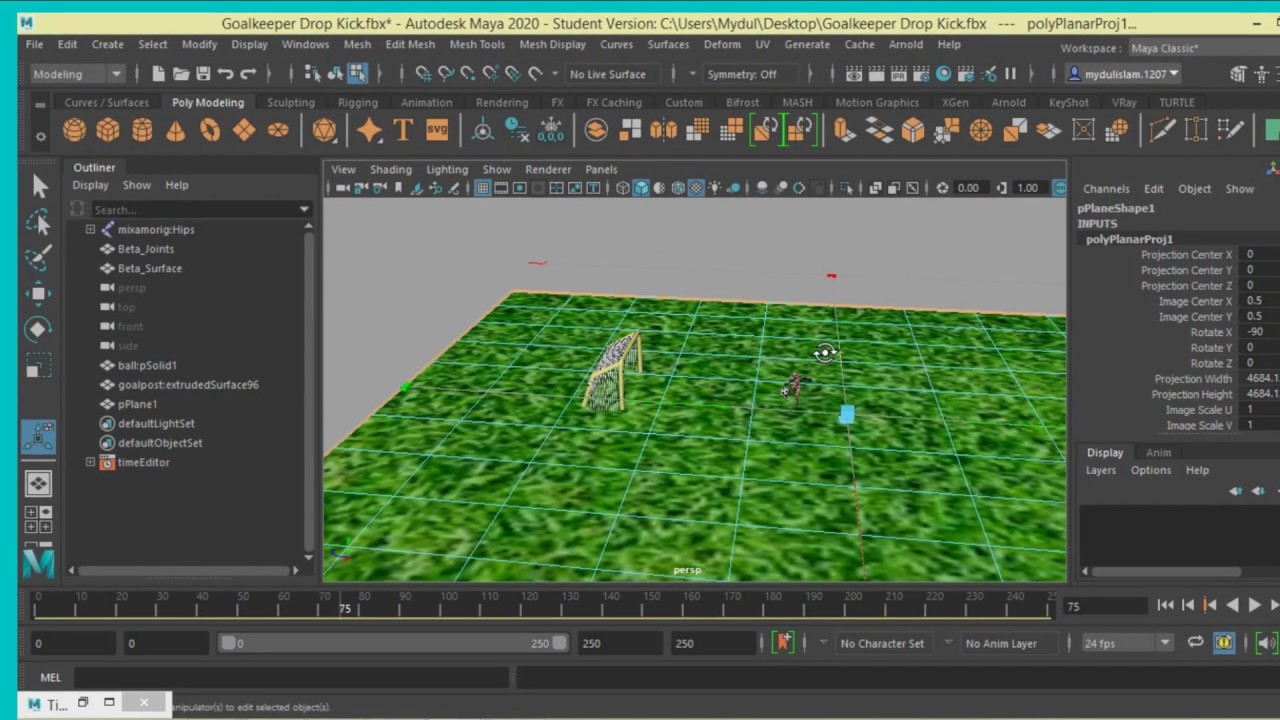Screen dimensions: 1280x720
Task: Create a polygon cylinder from the shelf
Action: 142,130
